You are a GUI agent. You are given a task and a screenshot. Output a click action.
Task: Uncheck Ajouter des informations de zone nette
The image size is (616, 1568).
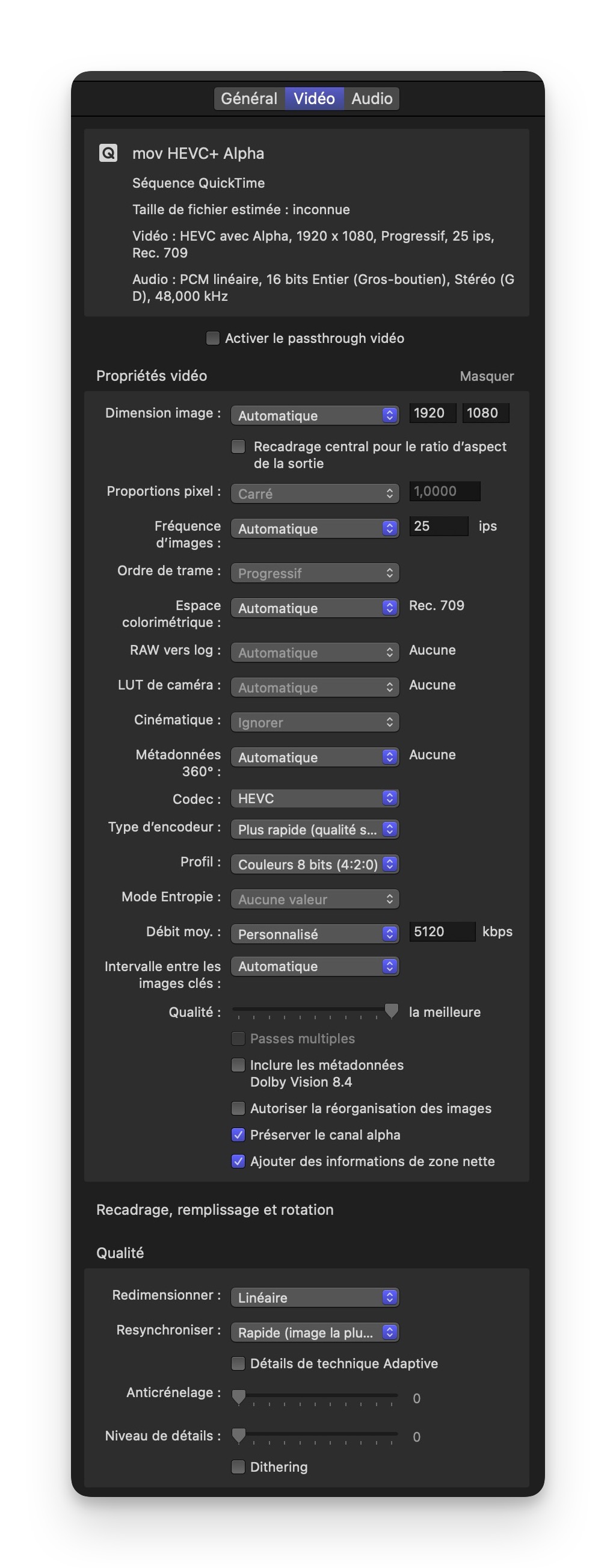(x=238, y=1161)
